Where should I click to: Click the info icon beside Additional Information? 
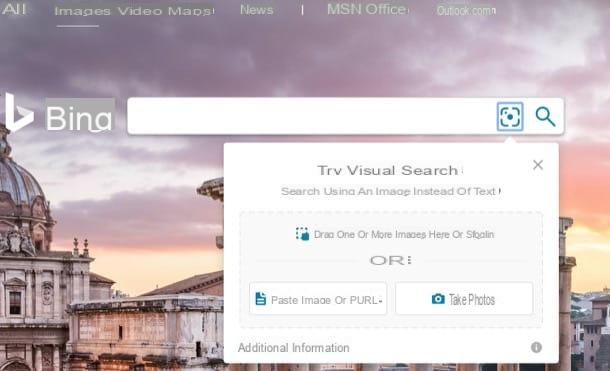pos(536,347)
